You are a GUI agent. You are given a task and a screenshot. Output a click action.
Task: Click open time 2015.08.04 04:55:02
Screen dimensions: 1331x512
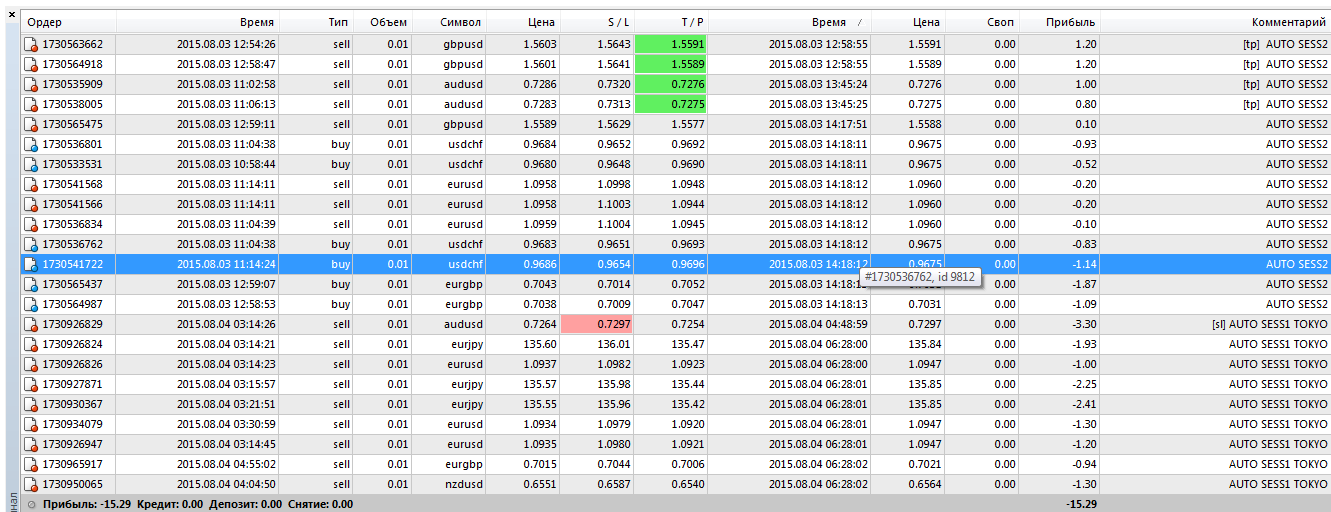pos(227,464)
